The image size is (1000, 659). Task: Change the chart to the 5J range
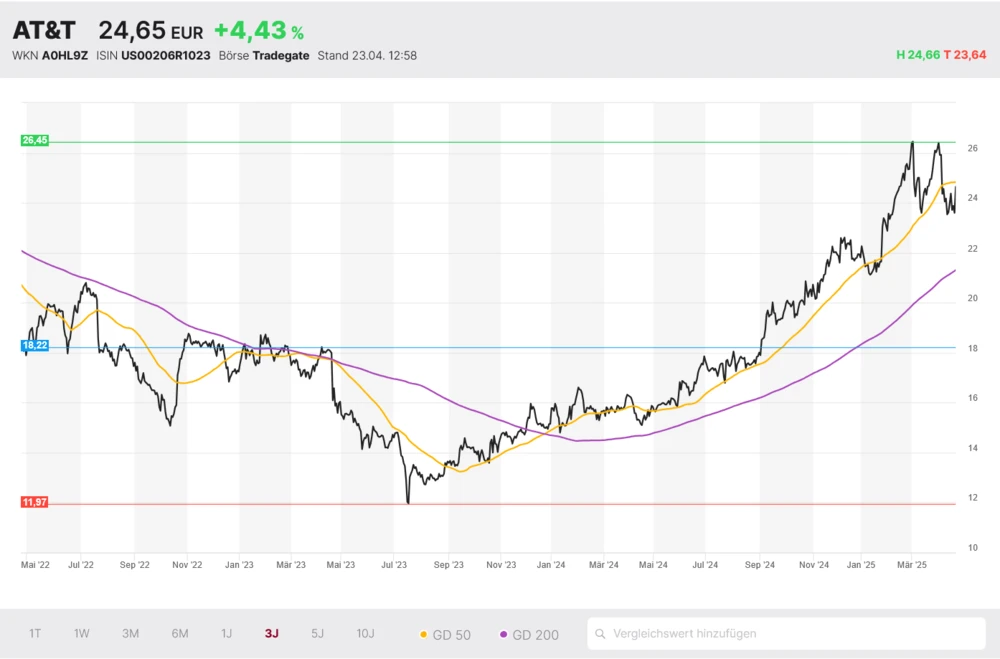point(318,633)
